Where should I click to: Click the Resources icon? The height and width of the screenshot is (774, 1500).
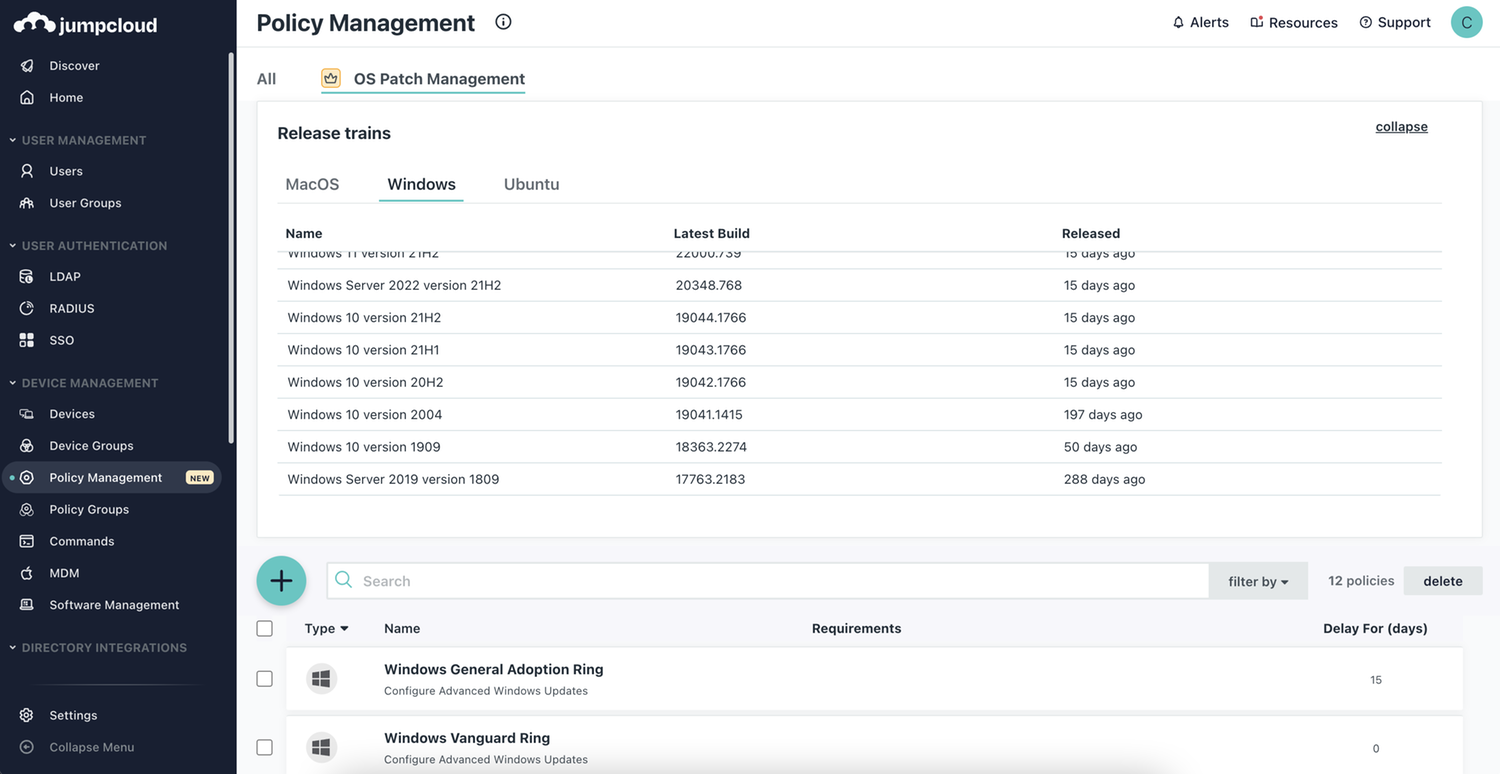1257,22
